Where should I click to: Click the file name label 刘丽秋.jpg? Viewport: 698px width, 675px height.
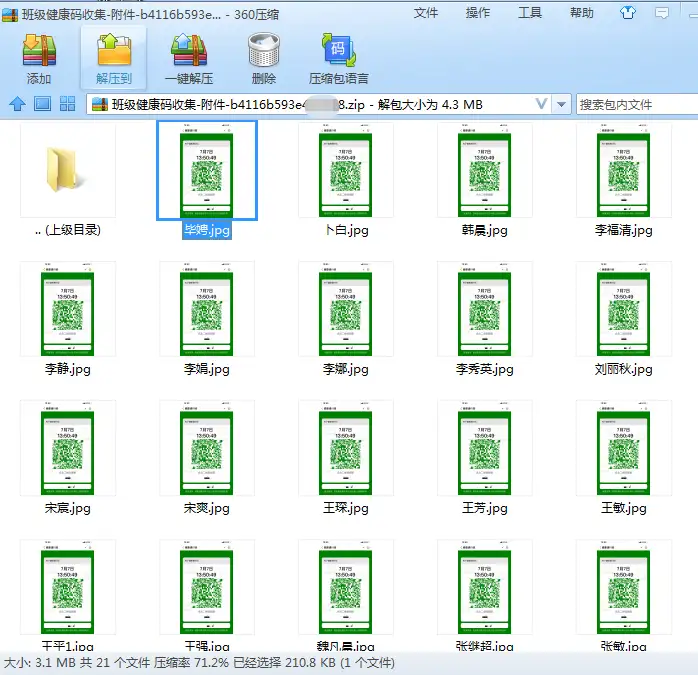tap(623, 369)
